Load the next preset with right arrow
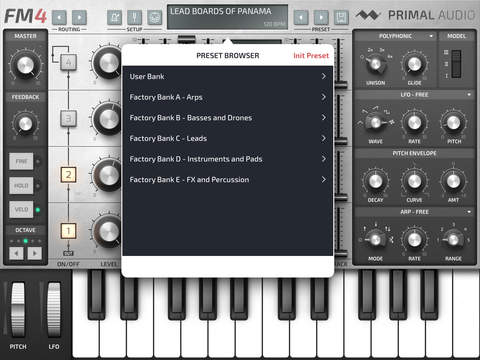 [x=321, y=17]
